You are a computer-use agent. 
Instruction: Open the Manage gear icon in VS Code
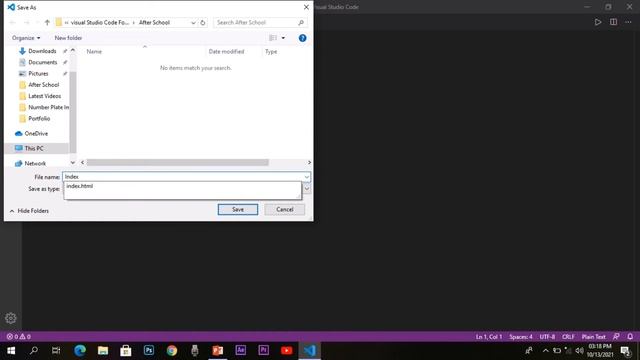click(11, 318)
